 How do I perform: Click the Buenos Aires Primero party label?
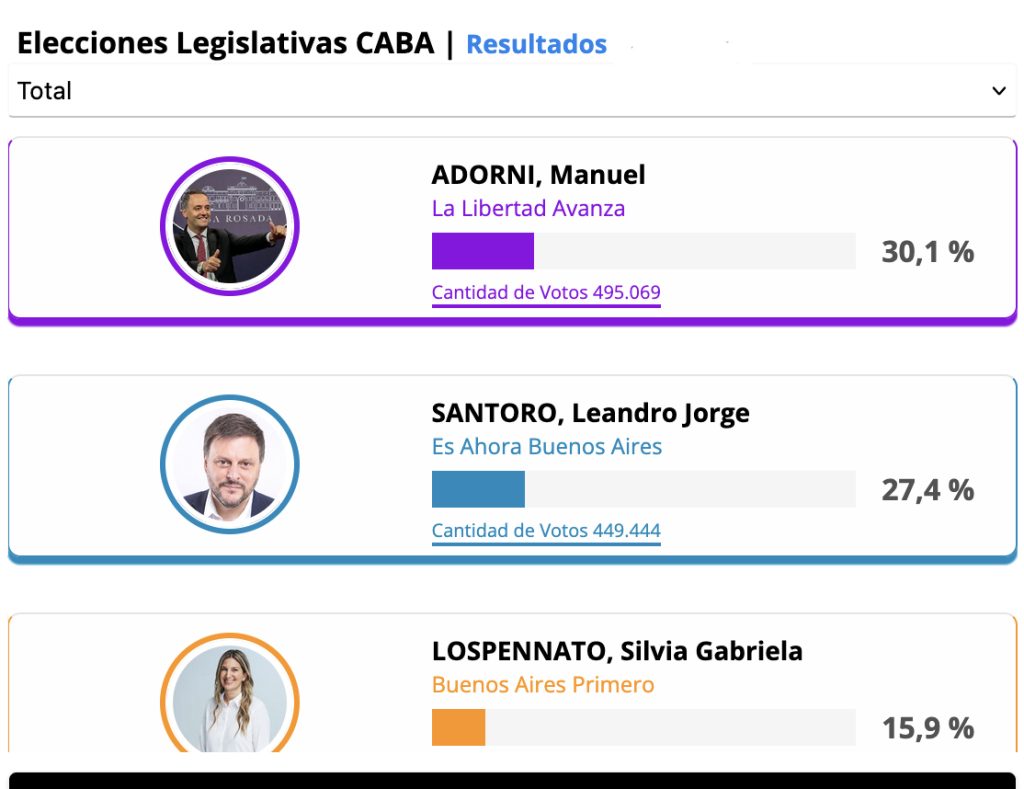point(543,685)
